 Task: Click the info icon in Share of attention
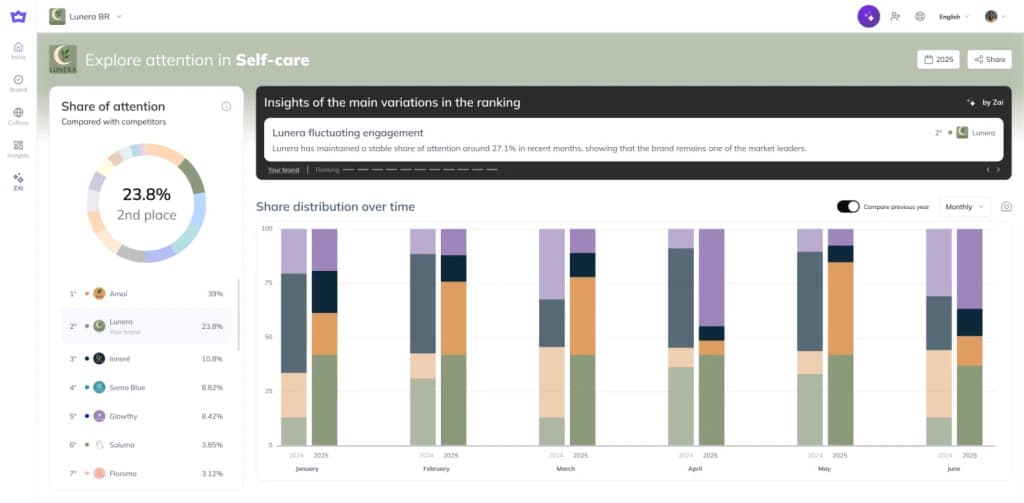226,106
